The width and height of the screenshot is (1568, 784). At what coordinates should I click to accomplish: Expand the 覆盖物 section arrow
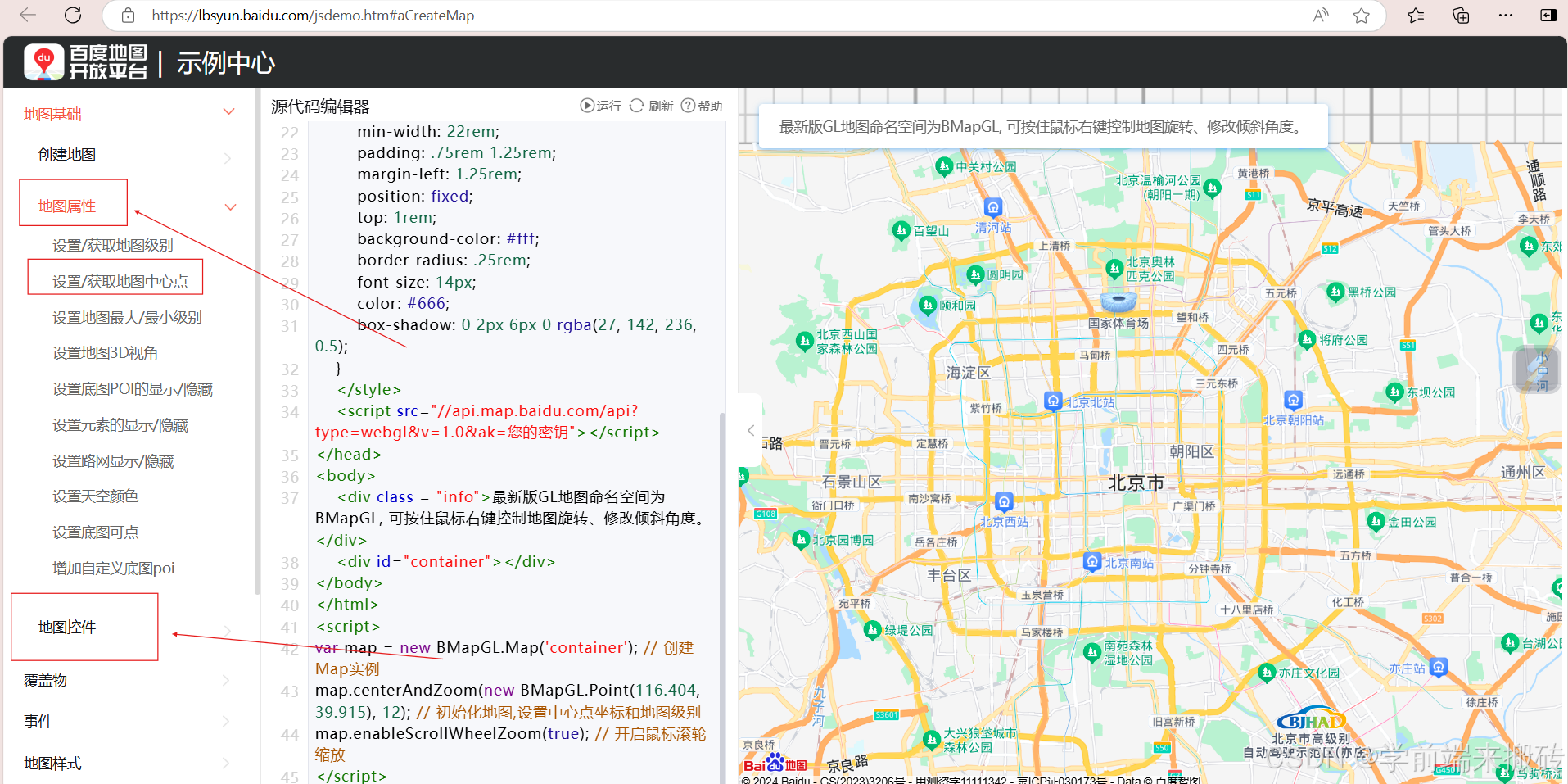coord(226,680)
